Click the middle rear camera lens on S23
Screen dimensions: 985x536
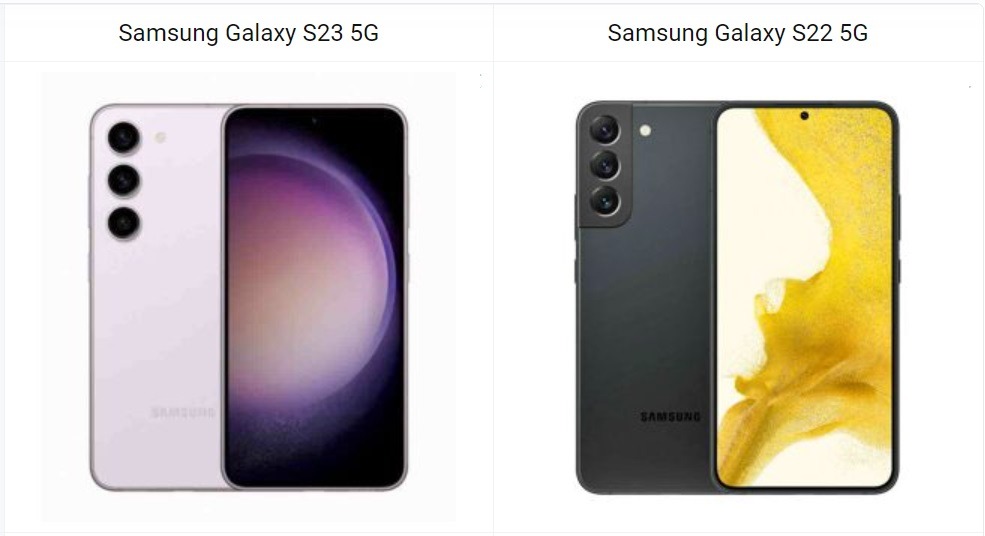[124, 180]
